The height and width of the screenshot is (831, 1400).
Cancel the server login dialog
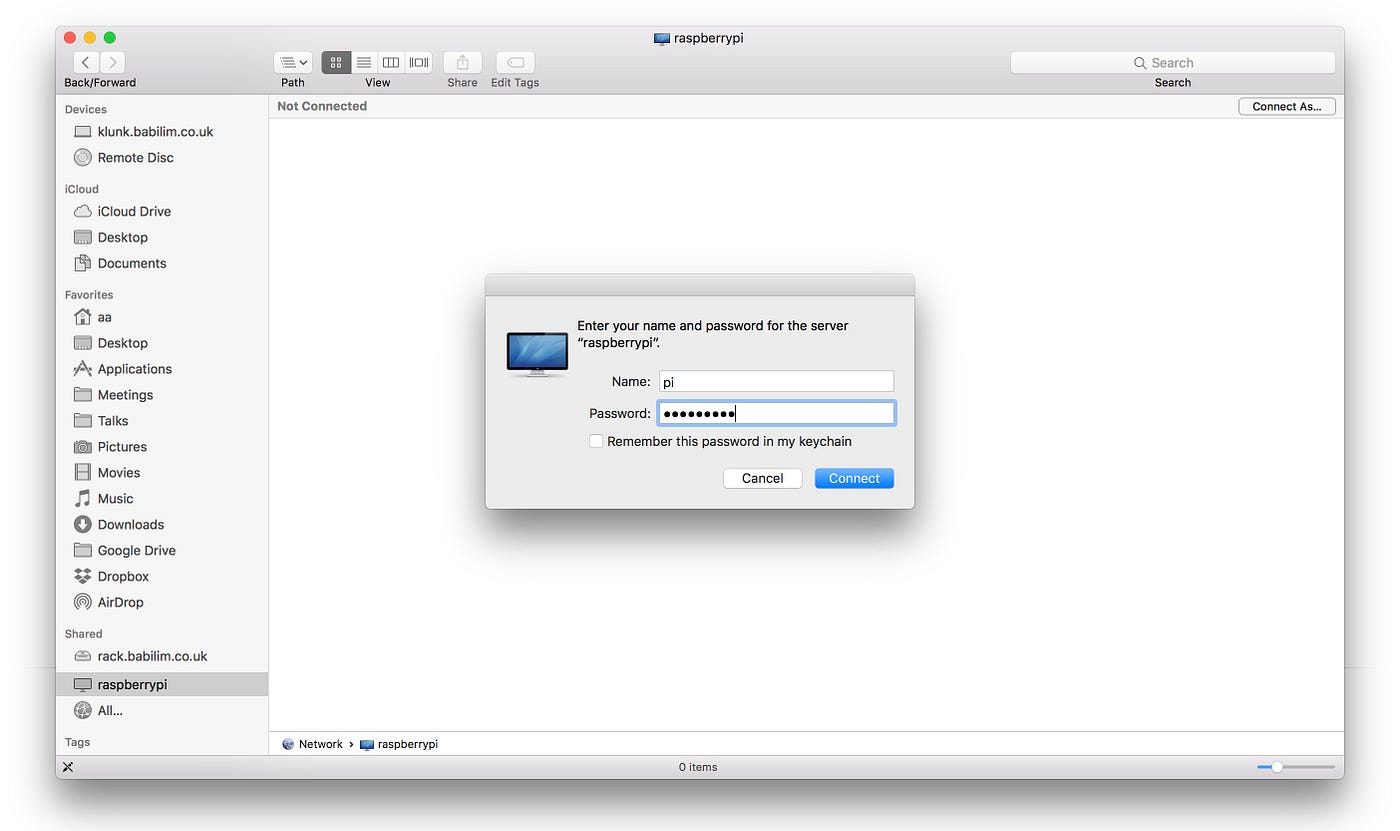point(762,478)
